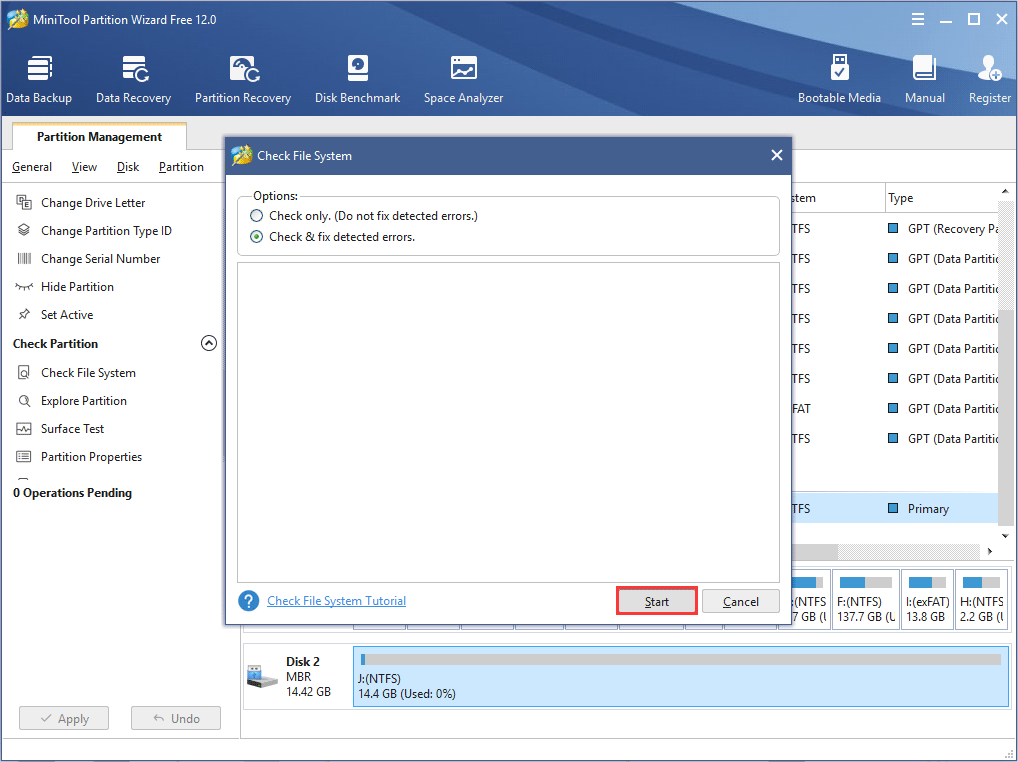1018x762 pixels.
Task: Select the Disk 2 drive icon
Action: (262, 677)
